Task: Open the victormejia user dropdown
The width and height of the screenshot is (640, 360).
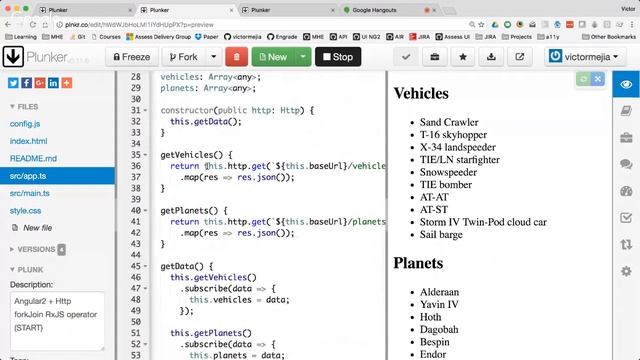Action: [x=585, y=57]
